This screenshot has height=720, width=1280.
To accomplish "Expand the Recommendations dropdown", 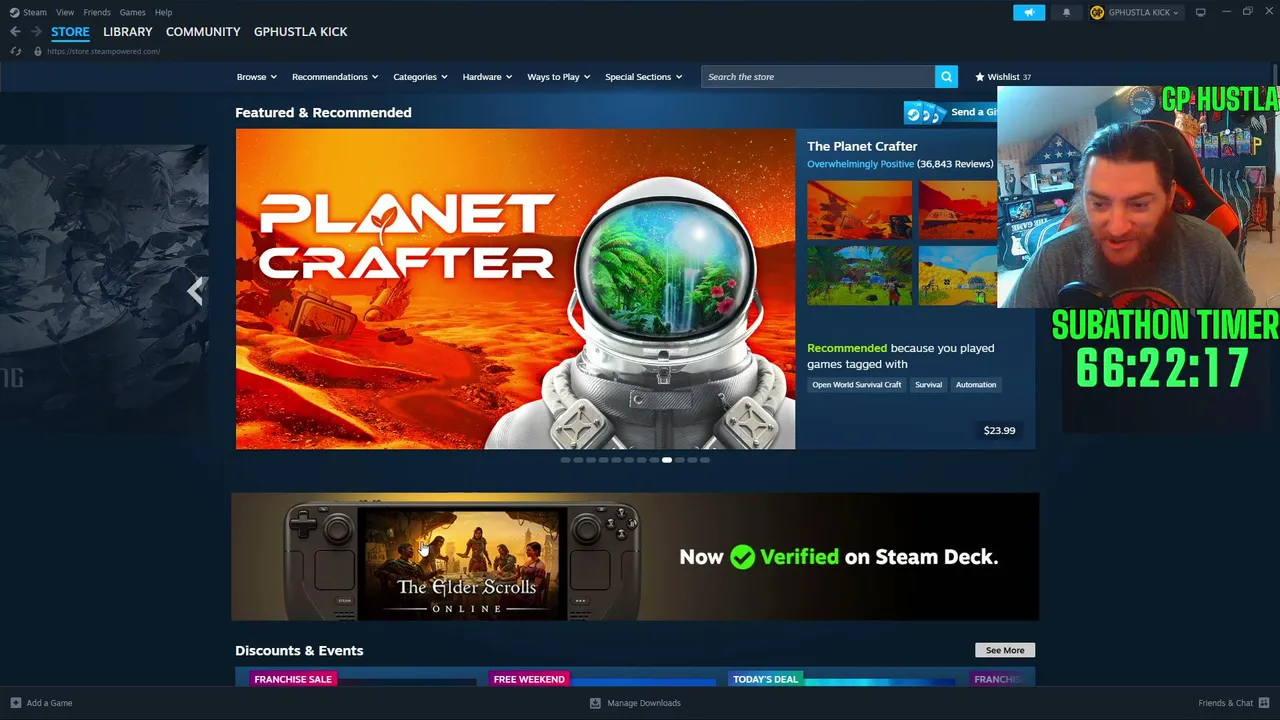I will click(335, 77).
